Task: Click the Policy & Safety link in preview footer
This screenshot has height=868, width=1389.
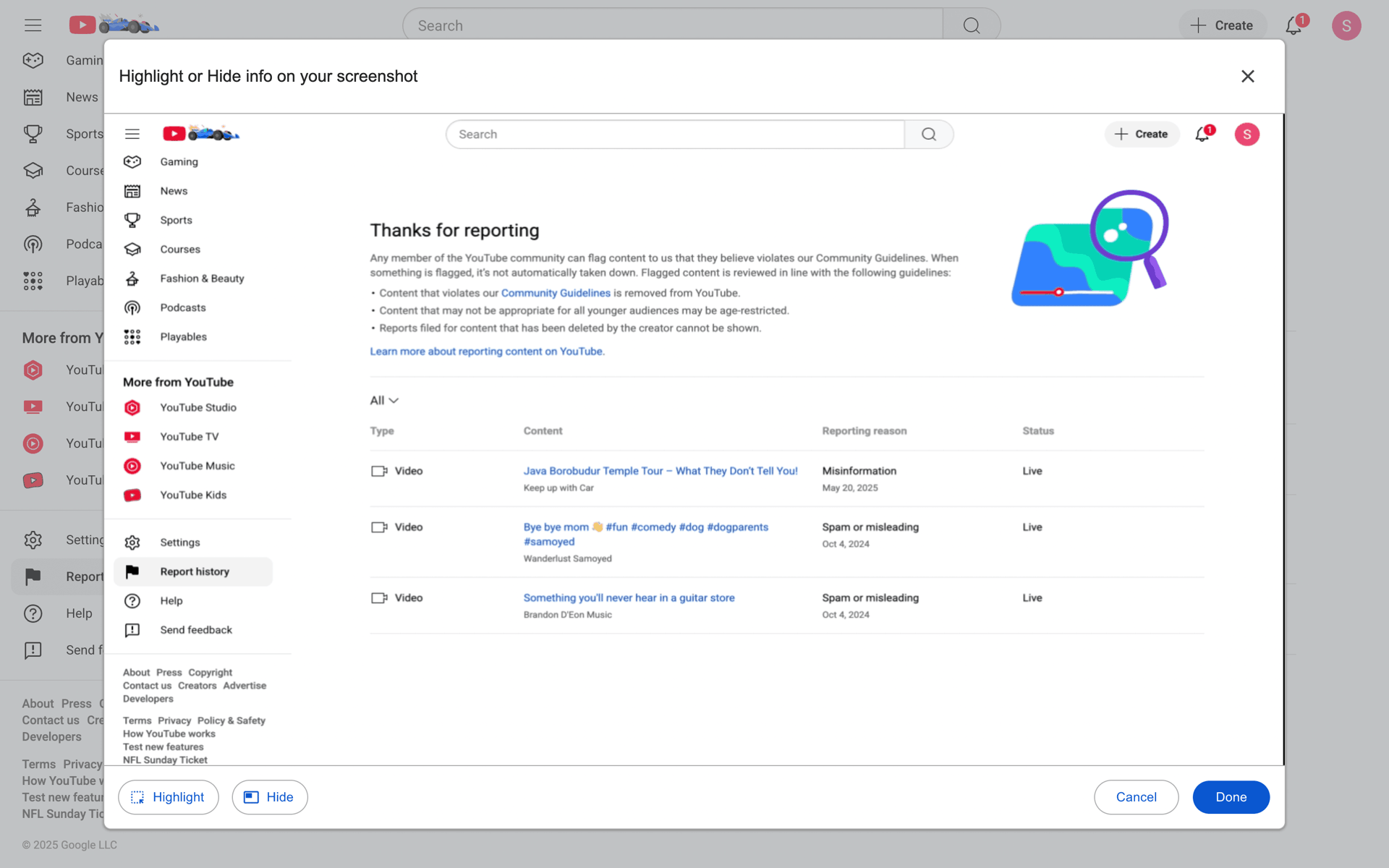Action: pyautogui.click(x=231, y=721)
